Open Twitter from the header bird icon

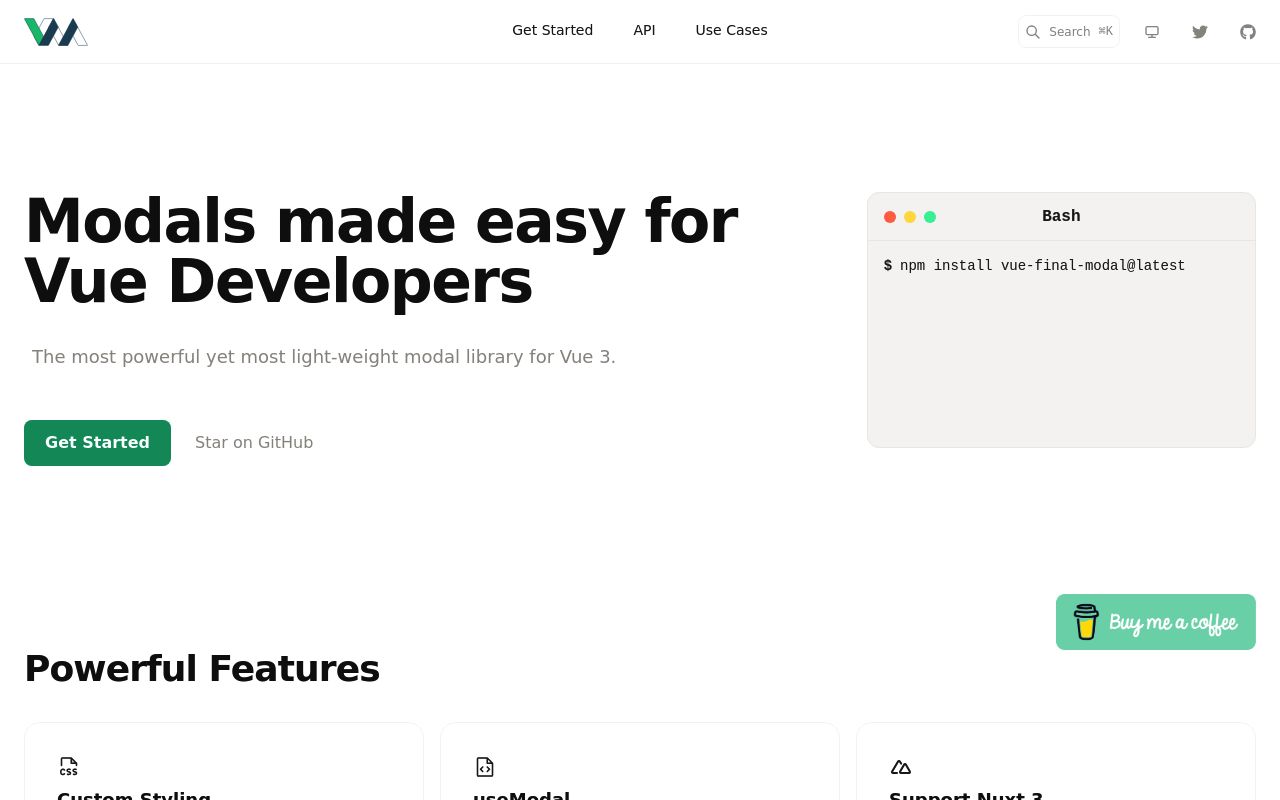1200,31
